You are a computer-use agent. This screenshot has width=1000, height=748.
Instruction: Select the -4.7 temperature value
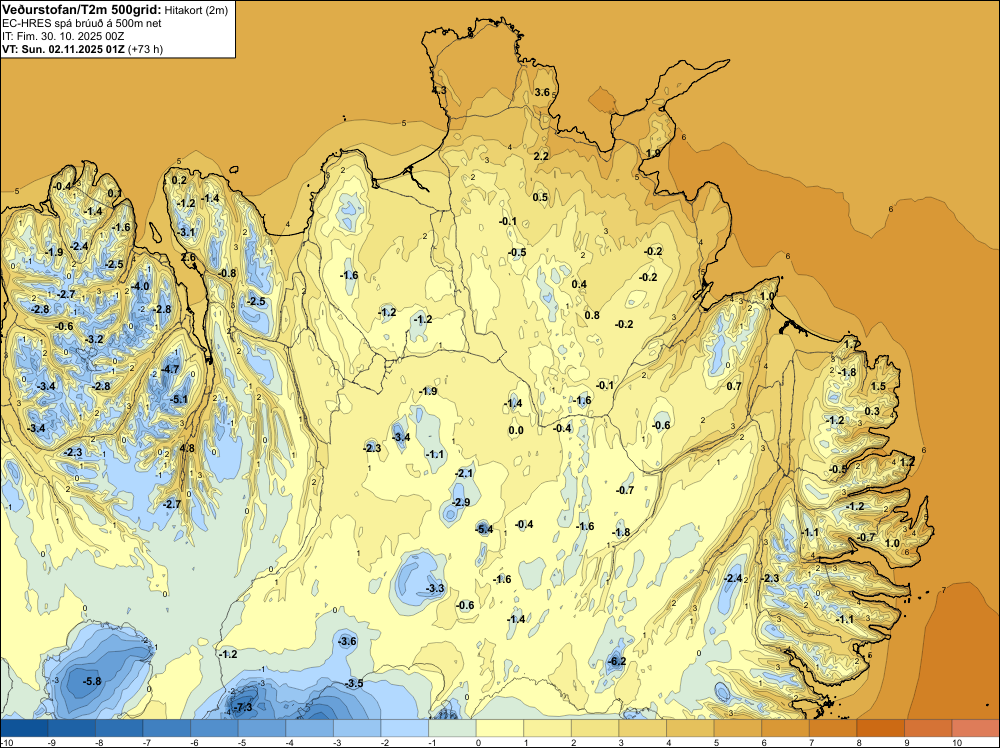tap(170, 369)
